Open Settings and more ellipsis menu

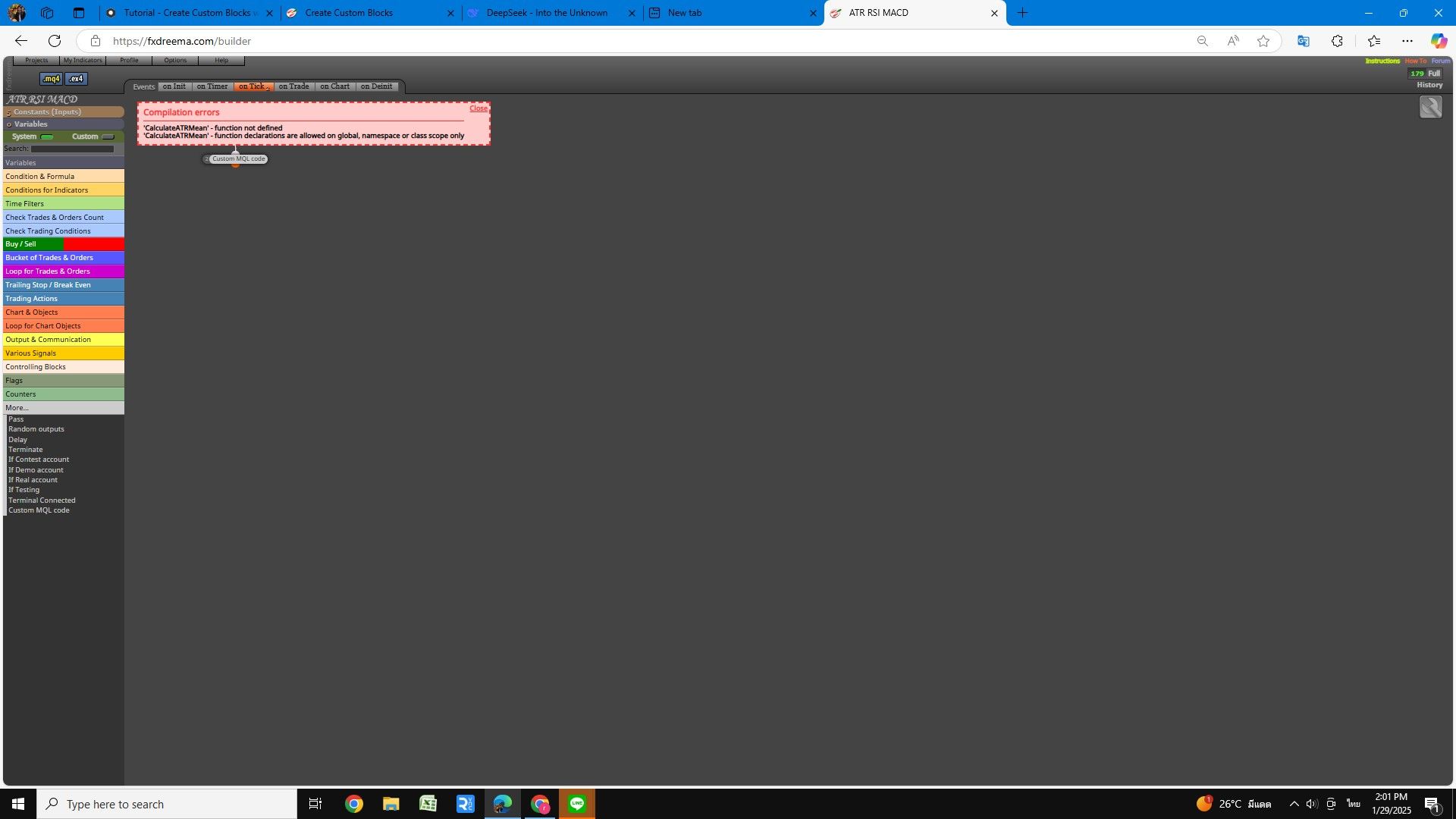tap(1407, 41)
